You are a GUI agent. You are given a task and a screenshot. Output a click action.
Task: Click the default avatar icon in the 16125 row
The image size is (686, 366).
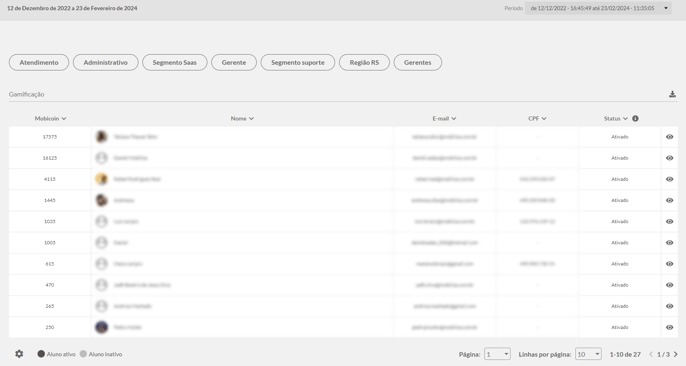coord(102,158)
